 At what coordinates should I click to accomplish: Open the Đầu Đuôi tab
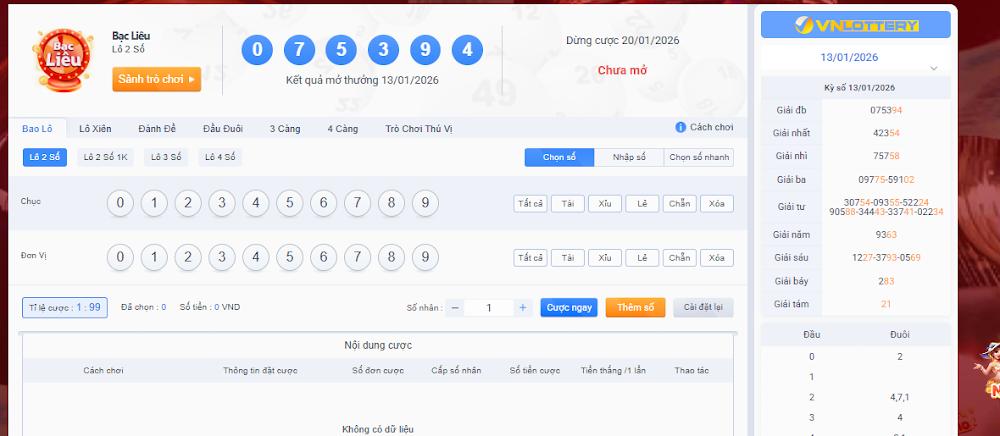pos(223,129)
